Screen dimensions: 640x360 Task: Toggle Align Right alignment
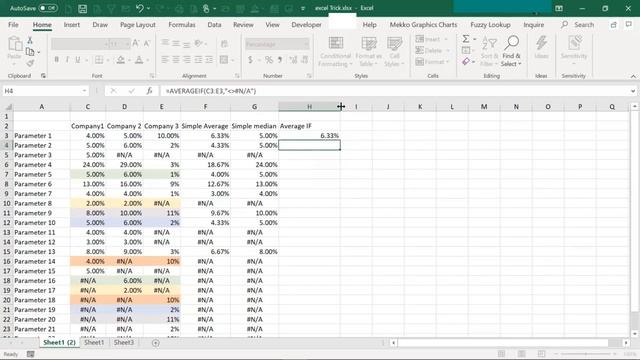pos(187,60)
